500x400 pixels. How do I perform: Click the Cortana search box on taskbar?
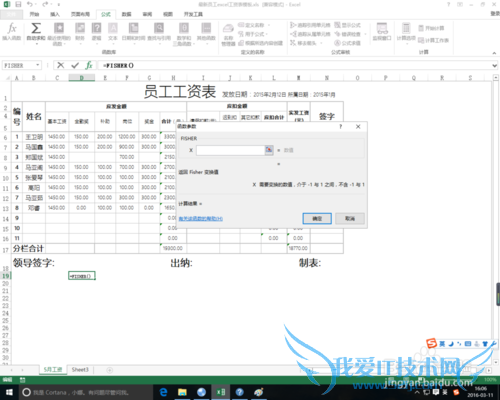coord(85,392)
